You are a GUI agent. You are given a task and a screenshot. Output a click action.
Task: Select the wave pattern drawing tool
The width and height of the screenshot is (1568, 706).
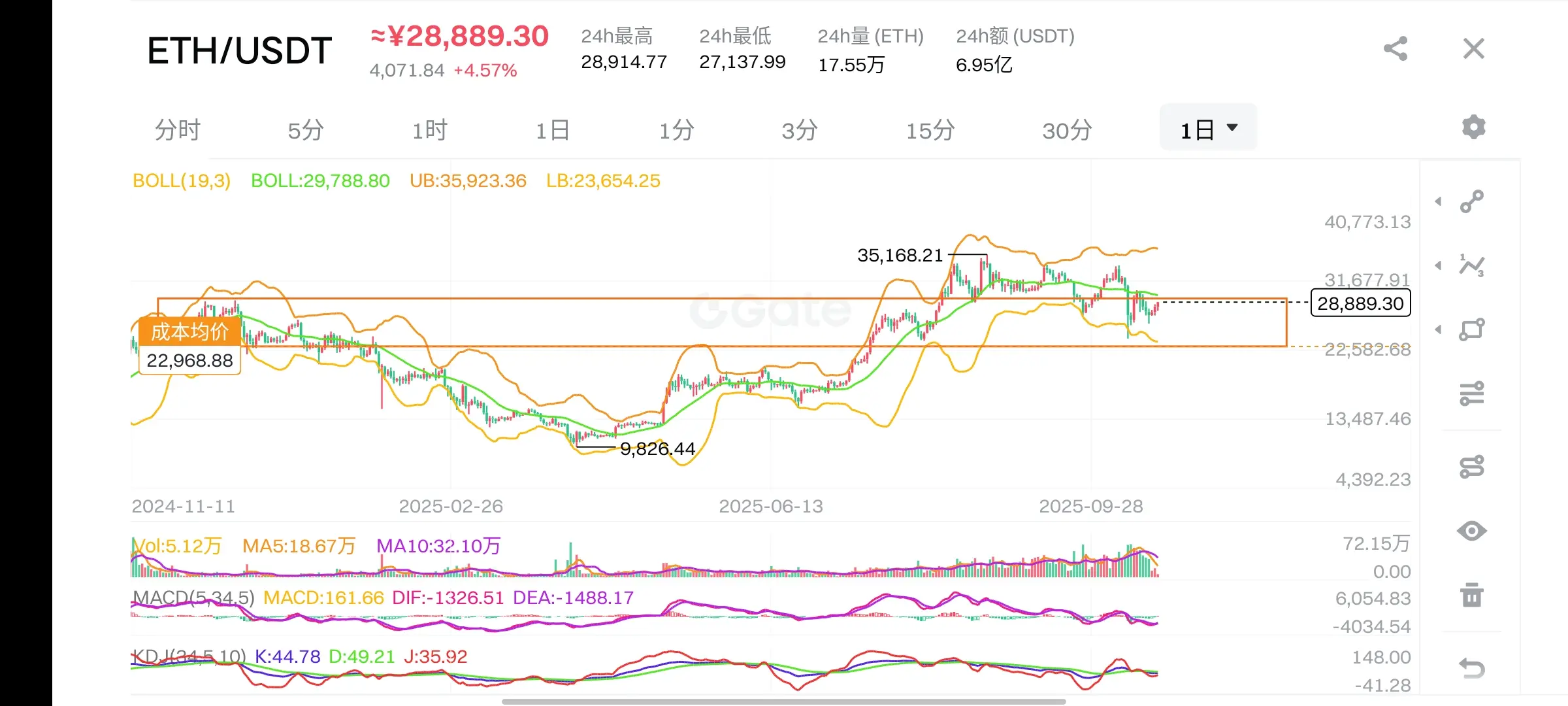pyautogui.click(x=1472, y=265)
